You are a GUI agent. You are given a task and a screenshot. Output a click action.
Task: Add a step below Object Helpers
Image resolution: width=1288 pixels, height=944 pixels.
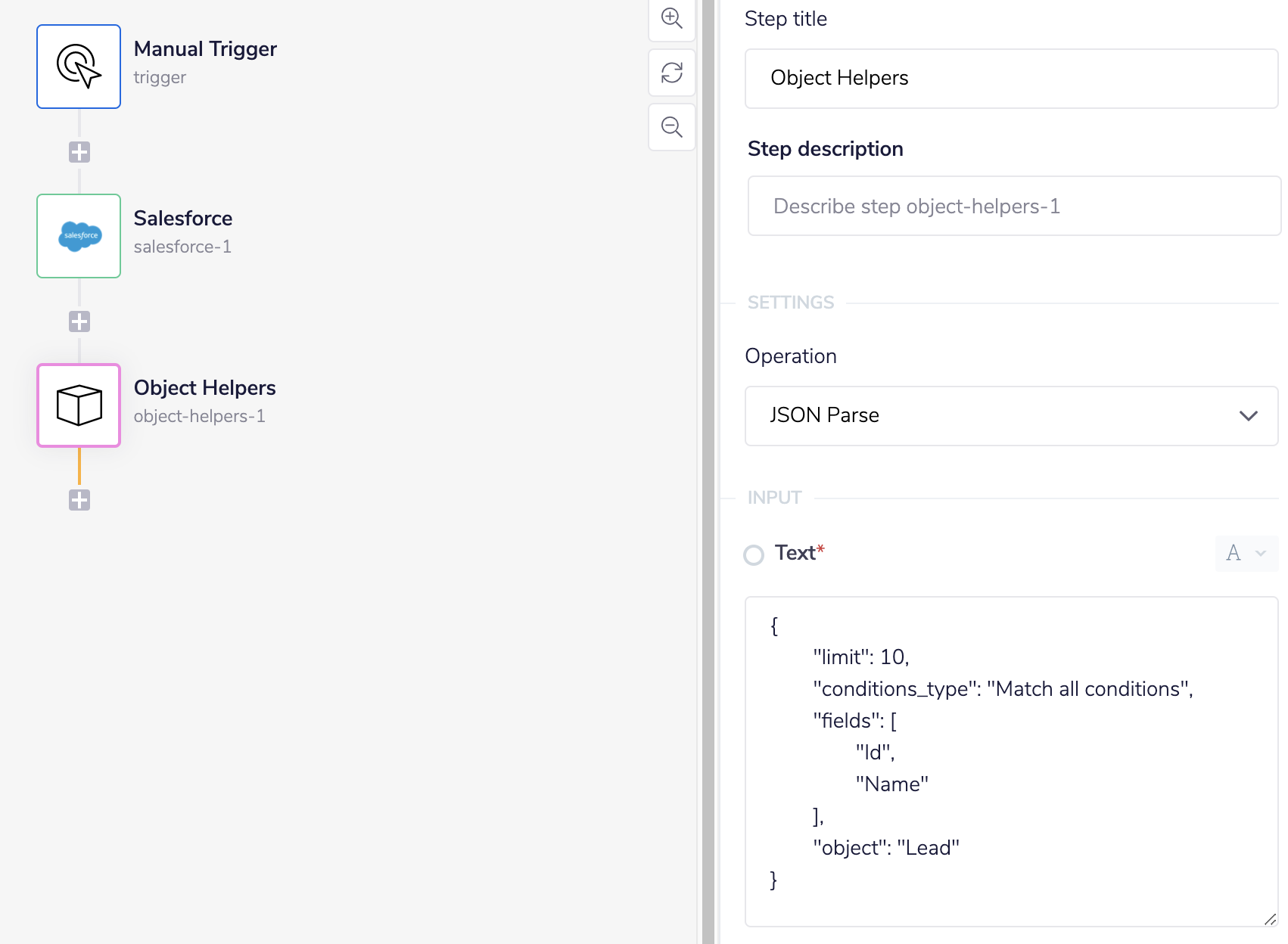pos(79,499)
